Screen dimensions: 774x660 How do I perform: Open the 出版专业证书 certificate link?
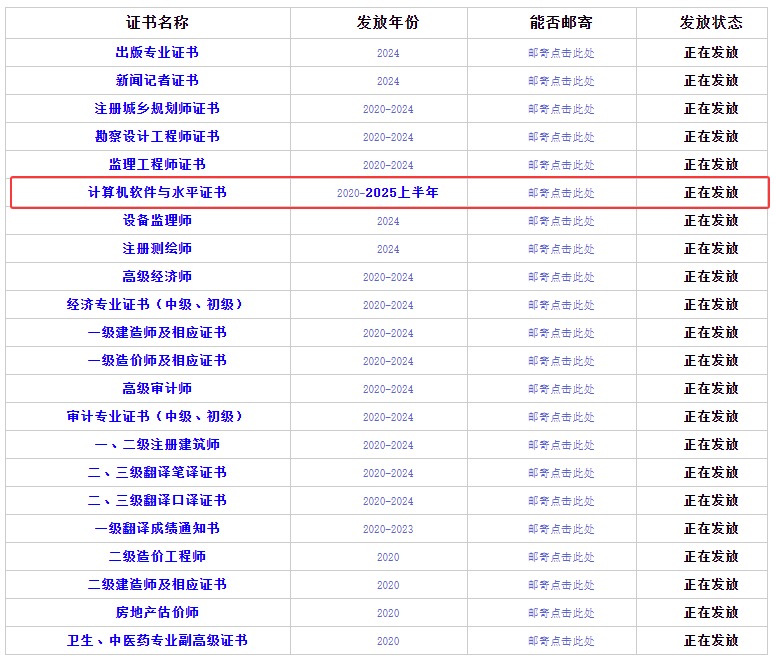pos(157,52)
